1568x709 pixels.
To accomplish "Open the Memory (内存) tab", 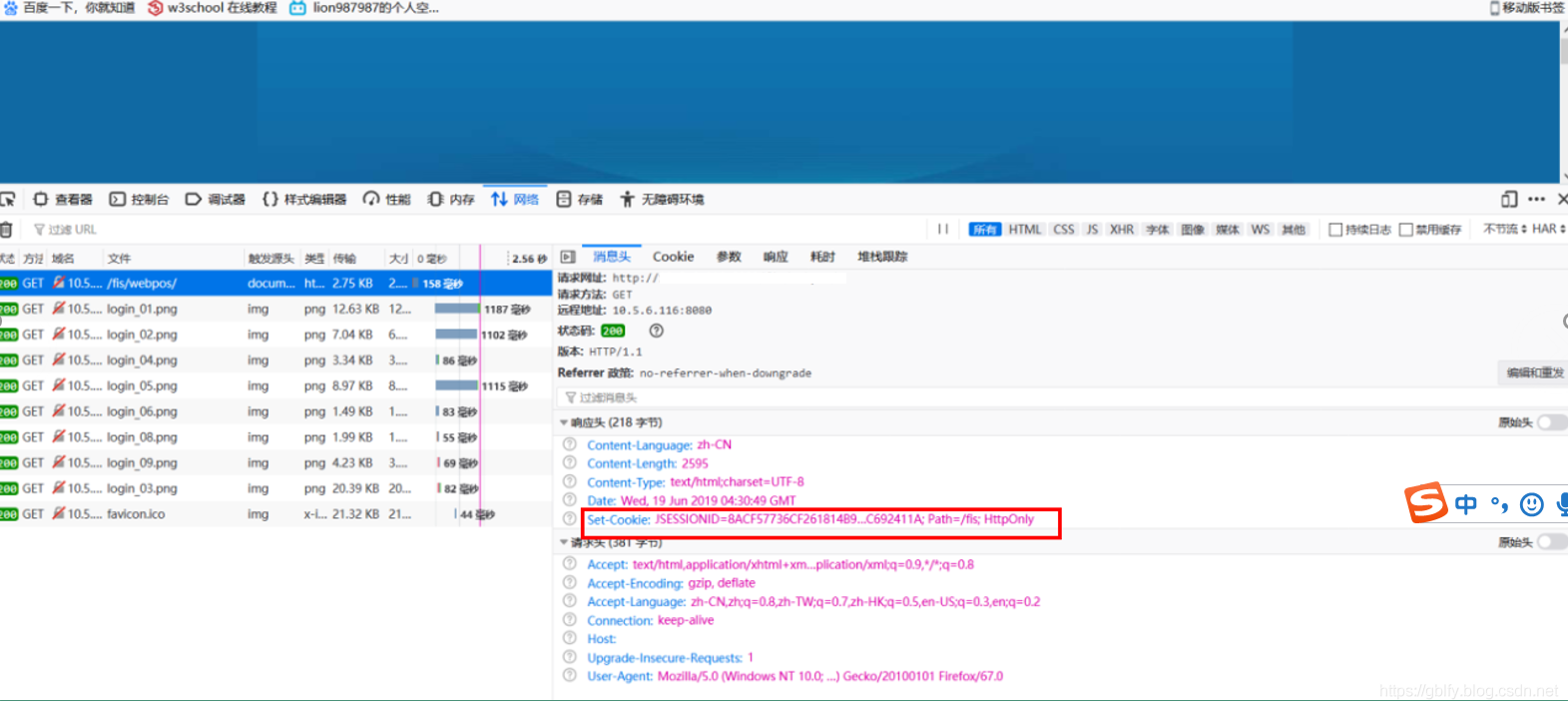I will point(451,200).
